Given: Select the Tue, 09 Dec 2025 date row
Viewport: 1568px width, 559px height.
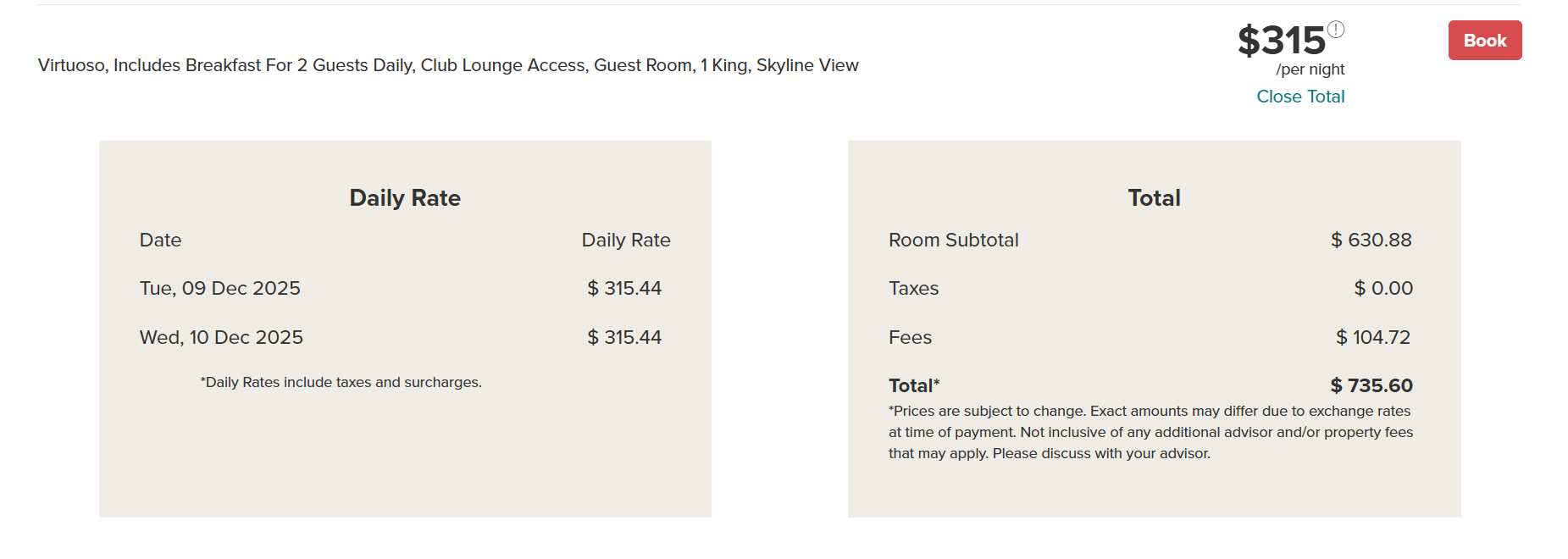Looking at the screenshot, I should [220, 289].
